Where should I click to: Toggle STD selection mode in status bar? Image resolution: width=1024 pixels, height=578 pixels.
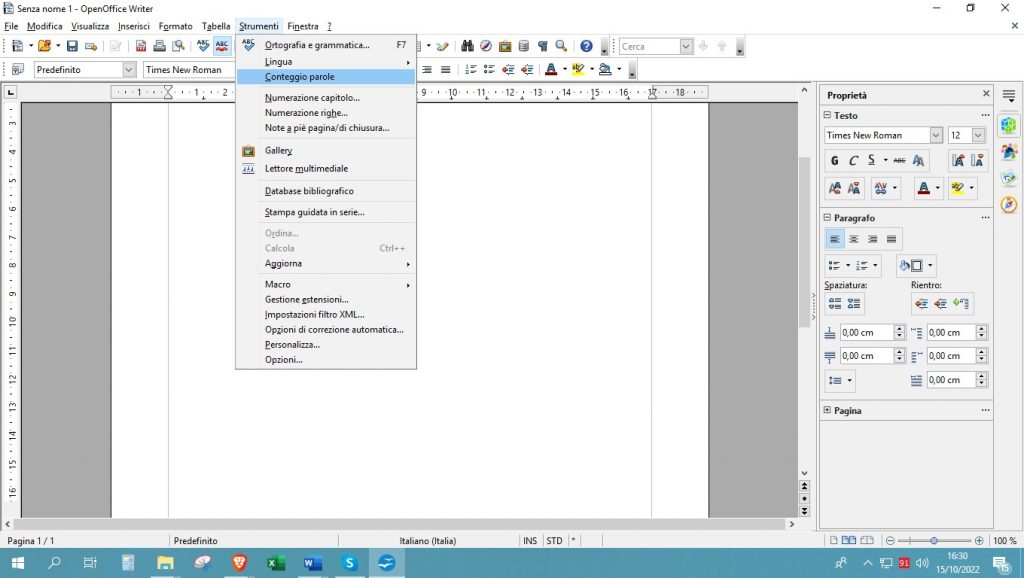pos(554,541)
